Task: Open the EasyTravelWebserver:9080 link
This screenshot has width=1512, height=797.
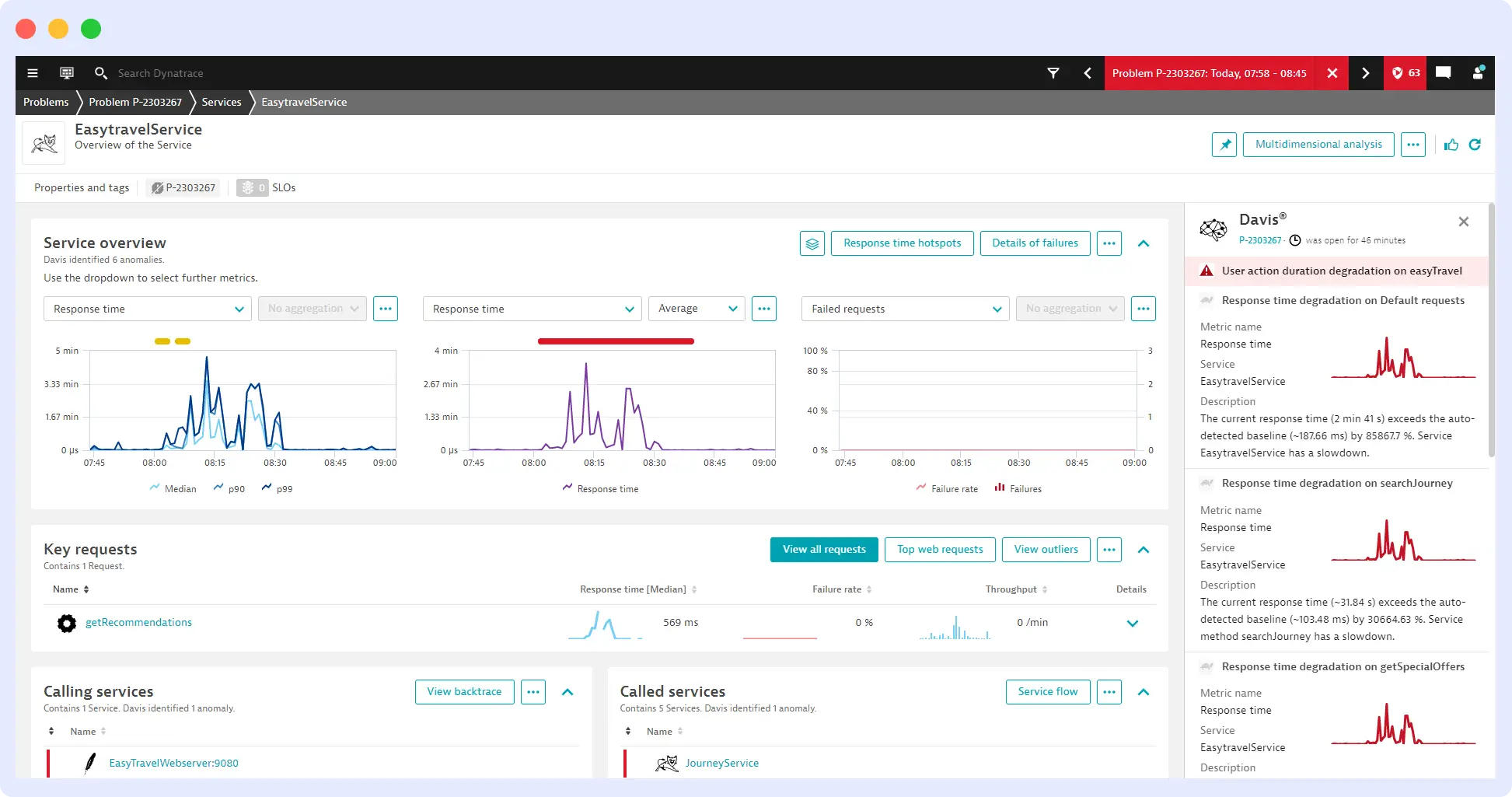Action: tap(173, 764)
